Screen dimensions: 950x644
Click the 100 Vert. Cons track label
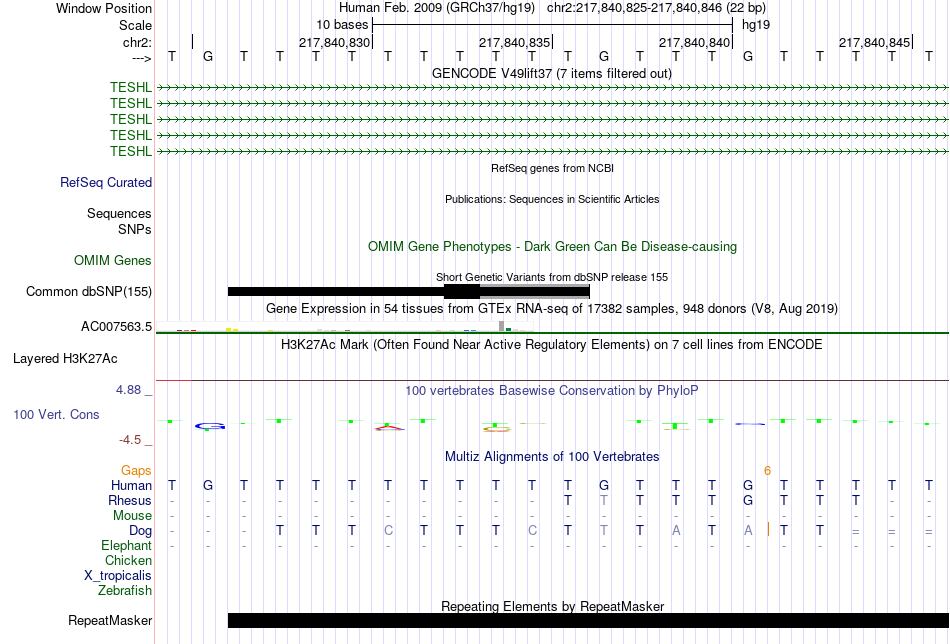tap(56, 414)
